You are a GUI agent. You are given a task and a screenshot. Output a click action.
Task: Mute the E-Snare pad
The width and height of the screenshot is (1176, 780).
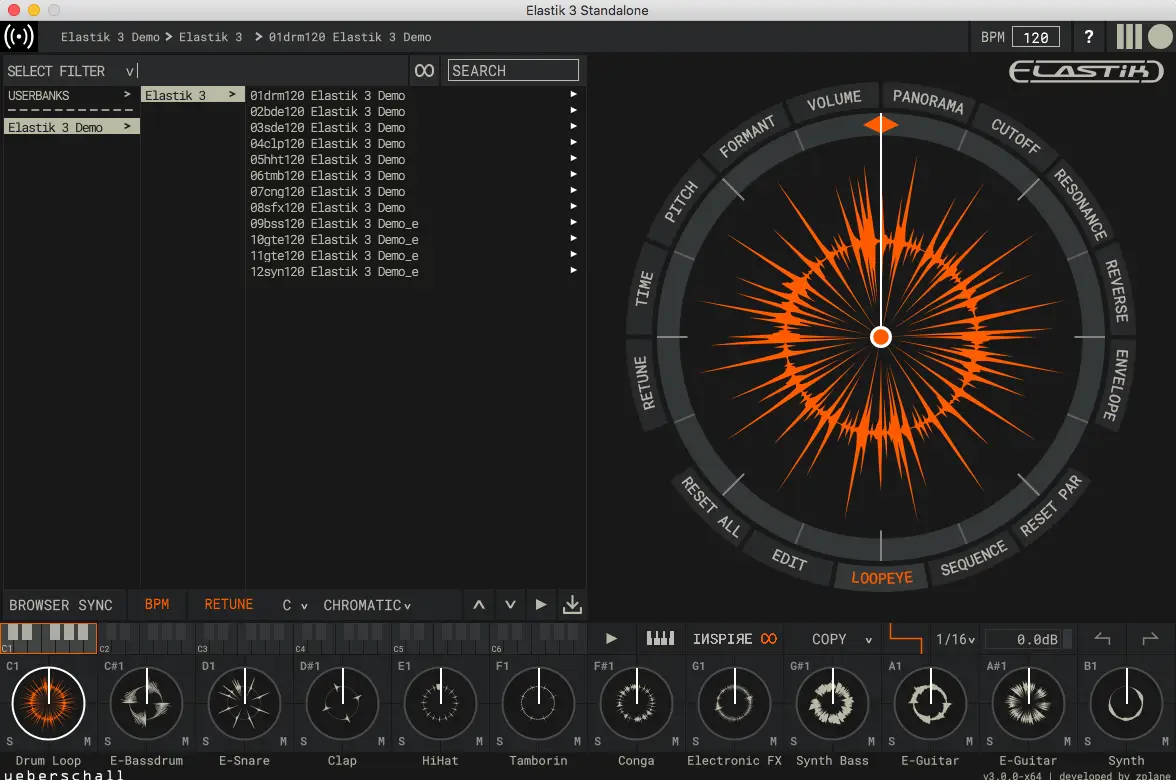(284, 742)
